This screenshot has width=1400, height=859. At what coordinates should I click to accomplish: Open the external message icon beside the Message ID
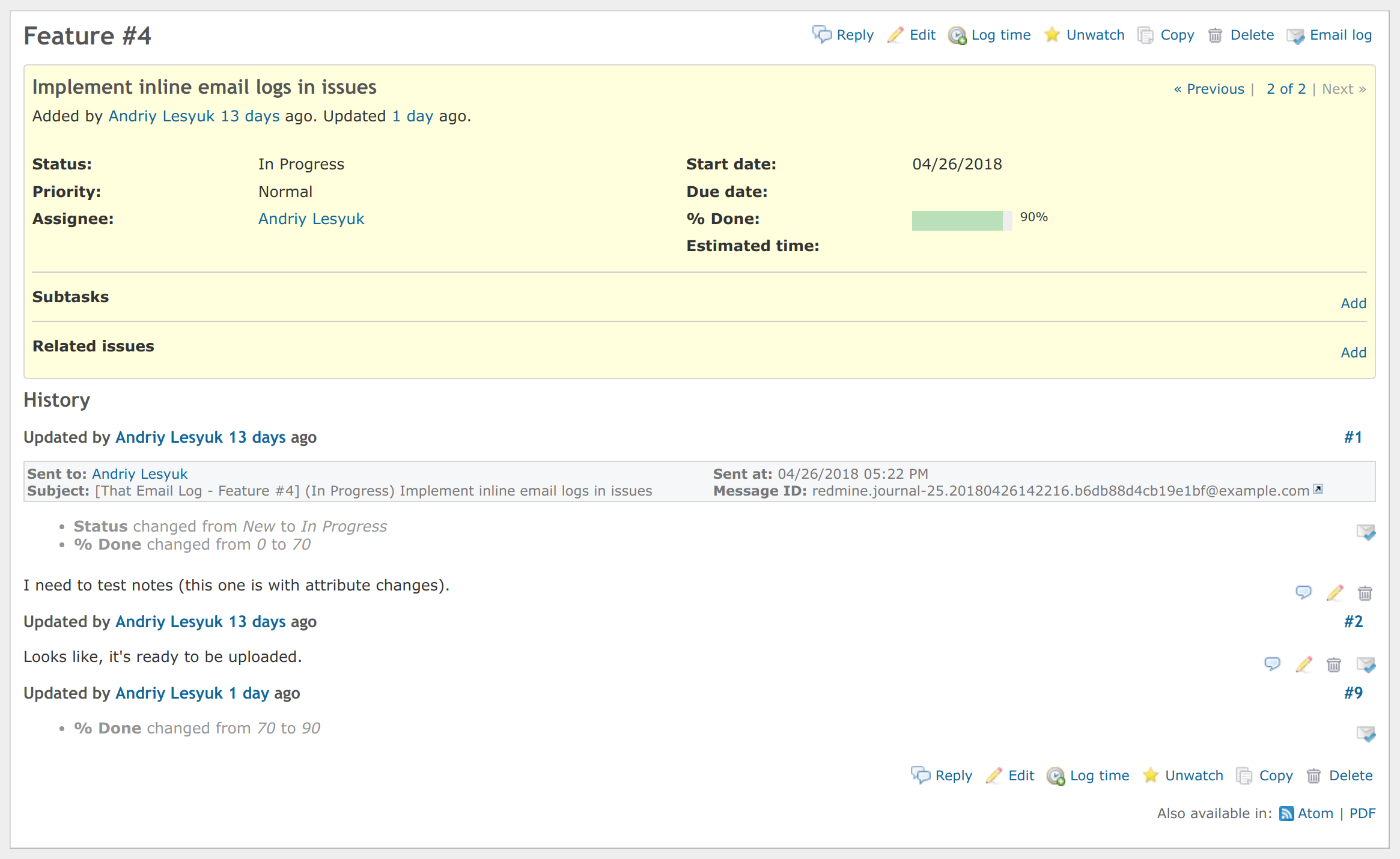pyautogui.click(x=1318, y=489)
